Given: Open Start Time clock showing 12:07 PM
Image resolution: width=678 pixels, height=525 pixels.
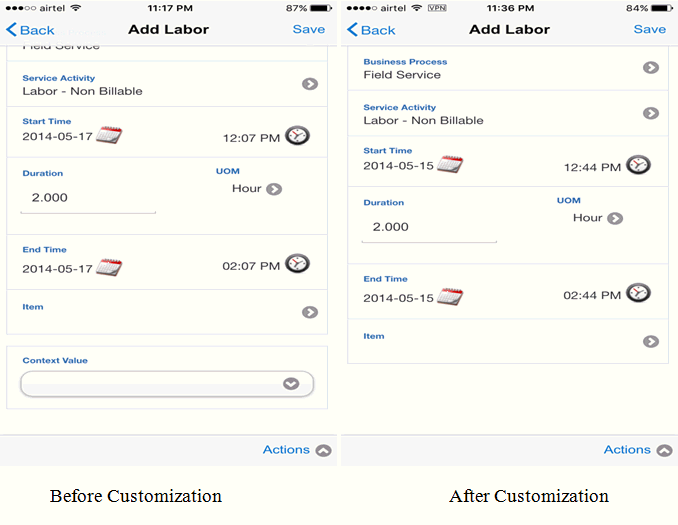Looking at the screenshot, I should tap(297, 135).
